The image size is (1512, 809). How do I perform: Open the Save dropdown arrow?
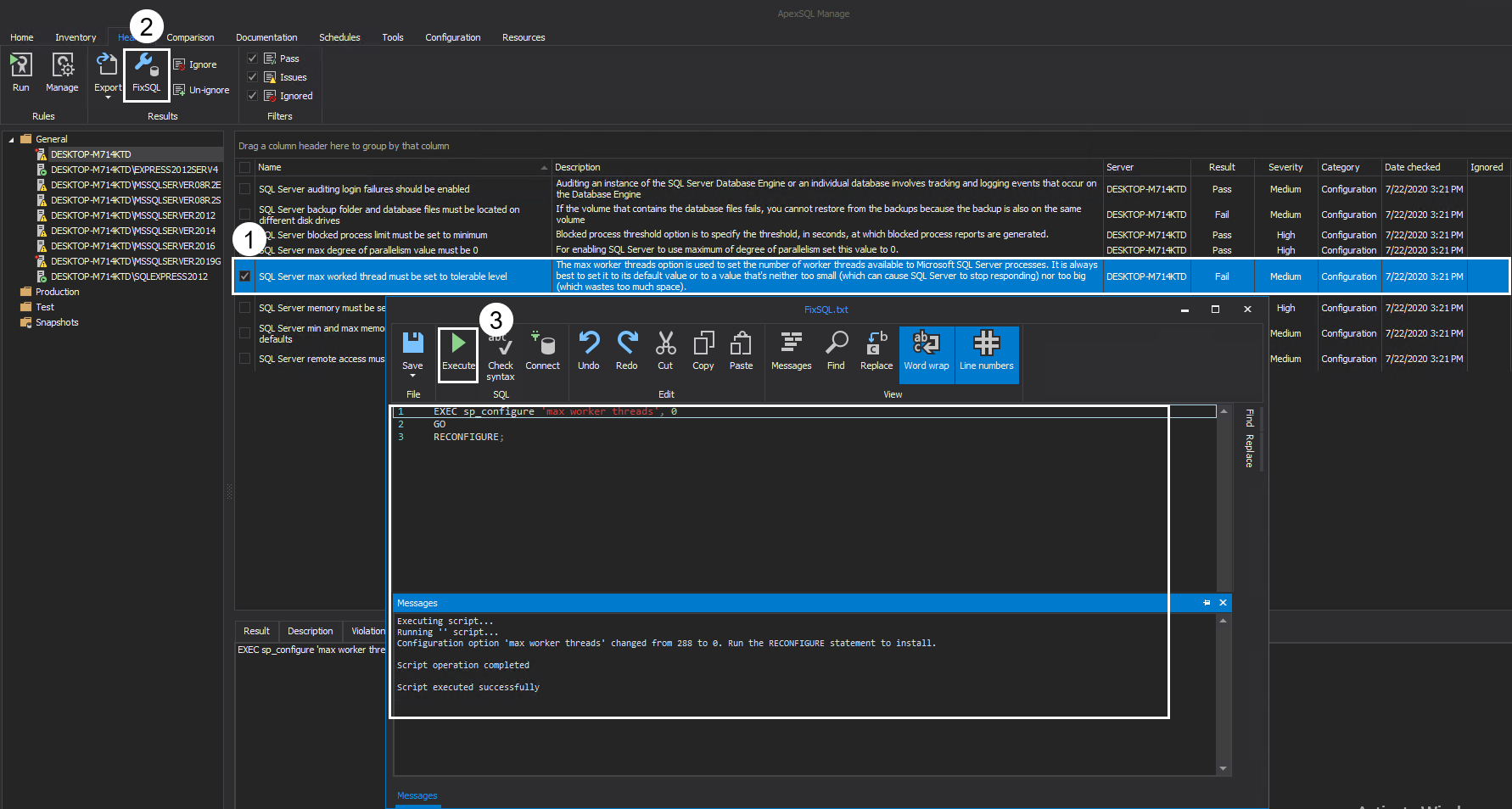[412, 376]
